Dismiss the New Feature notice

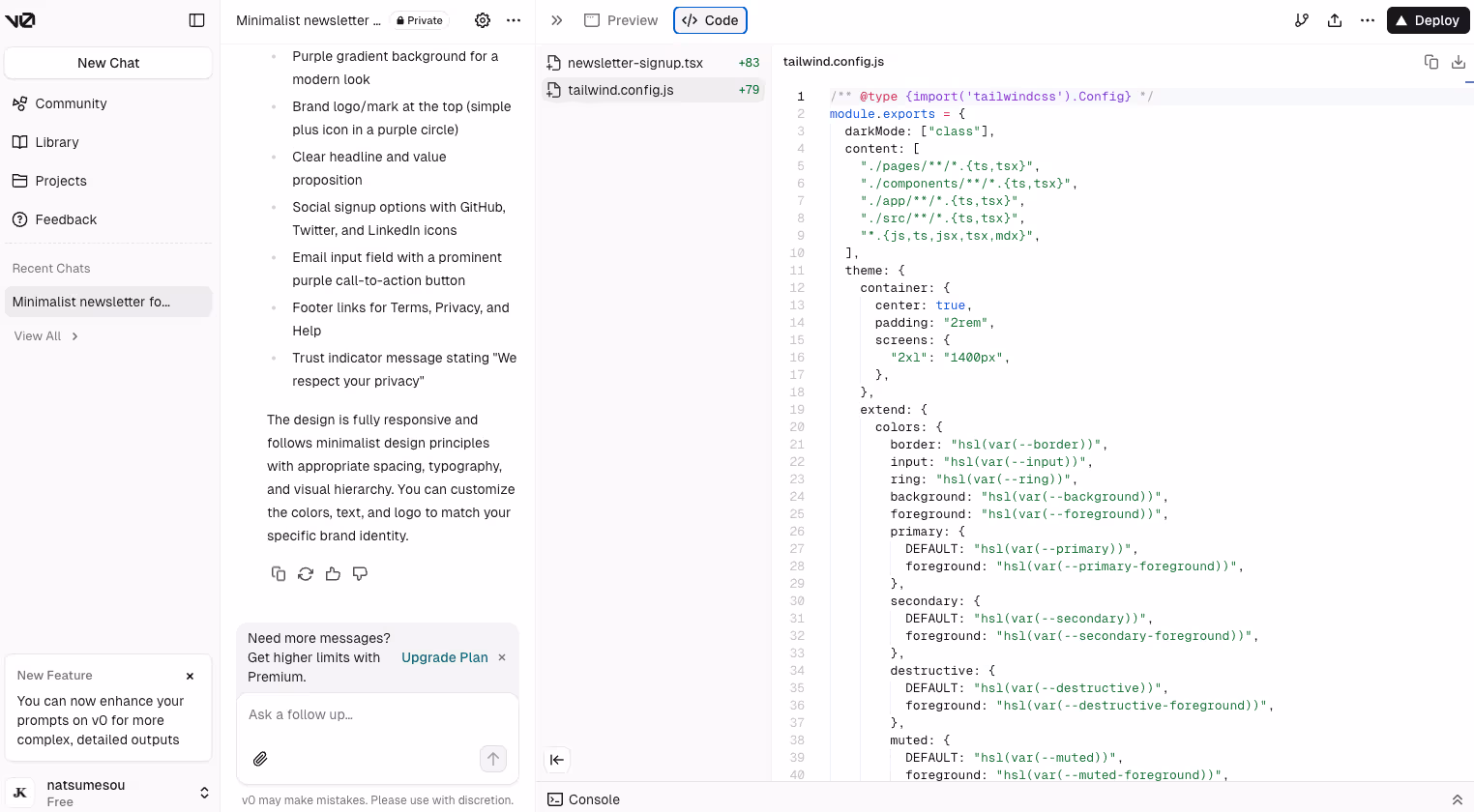190,676
